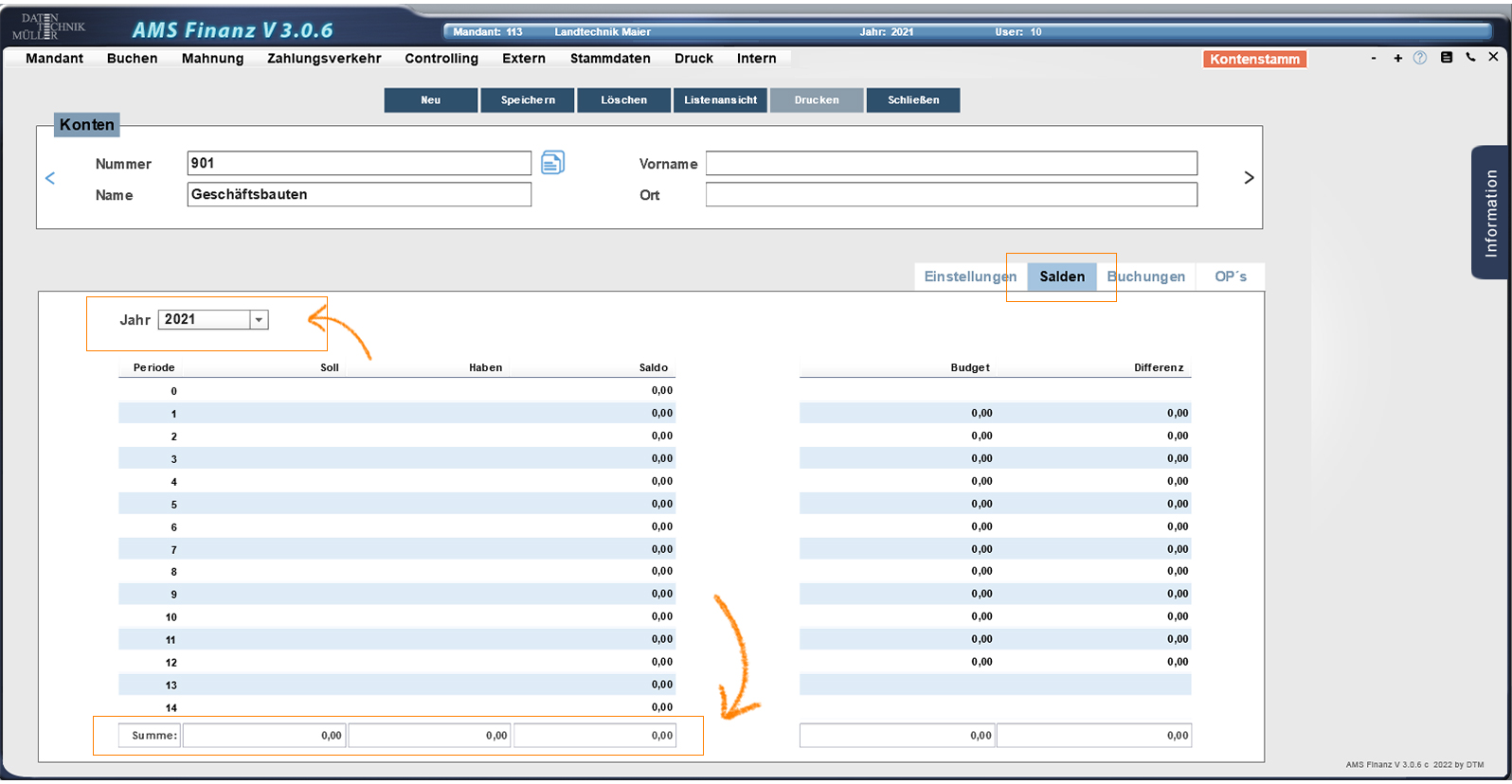
Task: Expand the Information side panel
Action: (x=1490, y=213)
